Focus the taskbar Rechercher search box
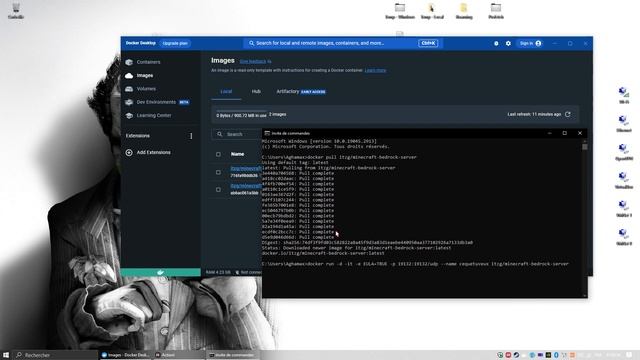The width and height of the screenshot is (640, 360). pos(56,355)
